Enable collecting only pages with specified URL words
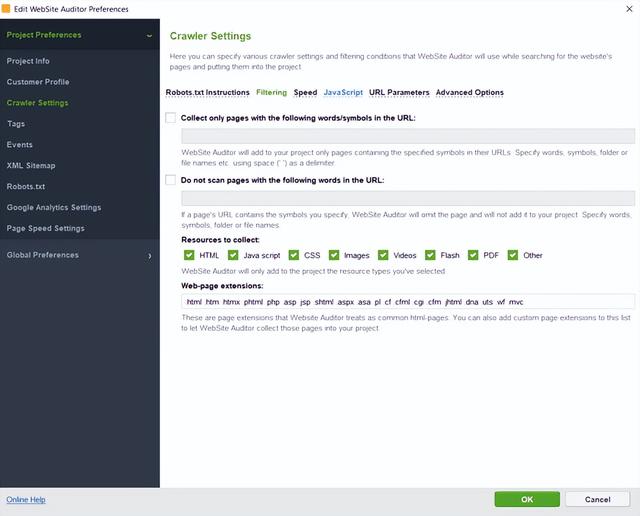 tap(171, 118)
